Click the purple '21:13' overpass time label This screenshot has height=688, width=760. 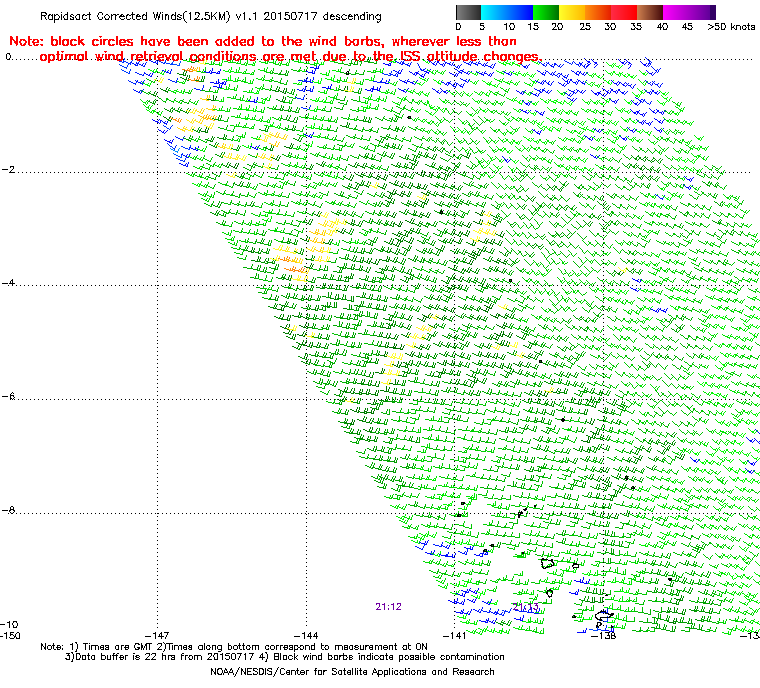(x=526, y=608)
